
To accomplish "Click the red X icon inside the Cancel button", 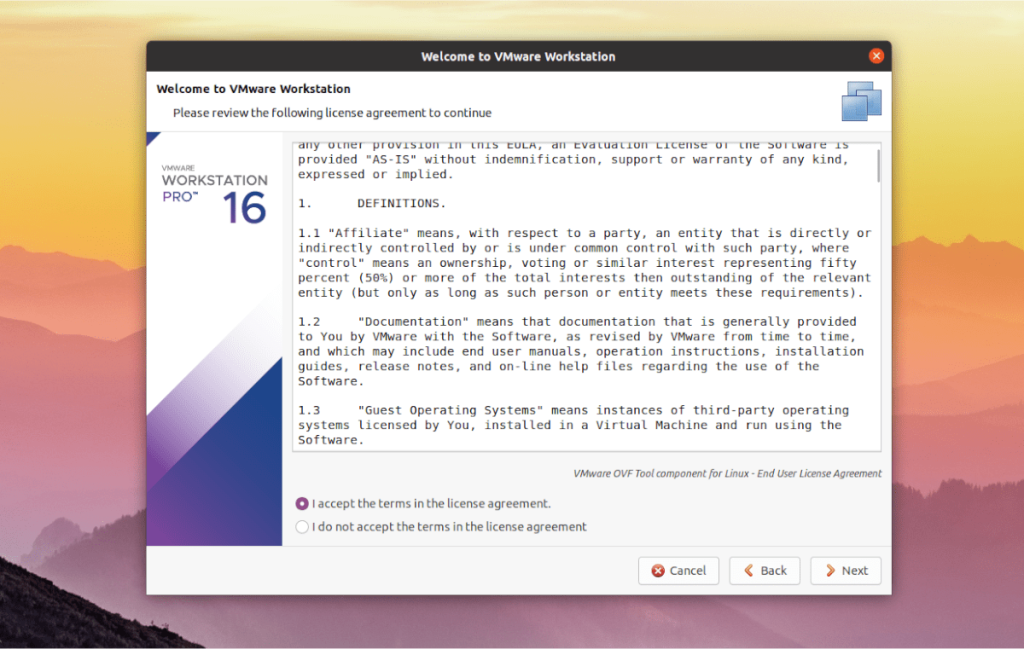I will click(x=660, y=571).
